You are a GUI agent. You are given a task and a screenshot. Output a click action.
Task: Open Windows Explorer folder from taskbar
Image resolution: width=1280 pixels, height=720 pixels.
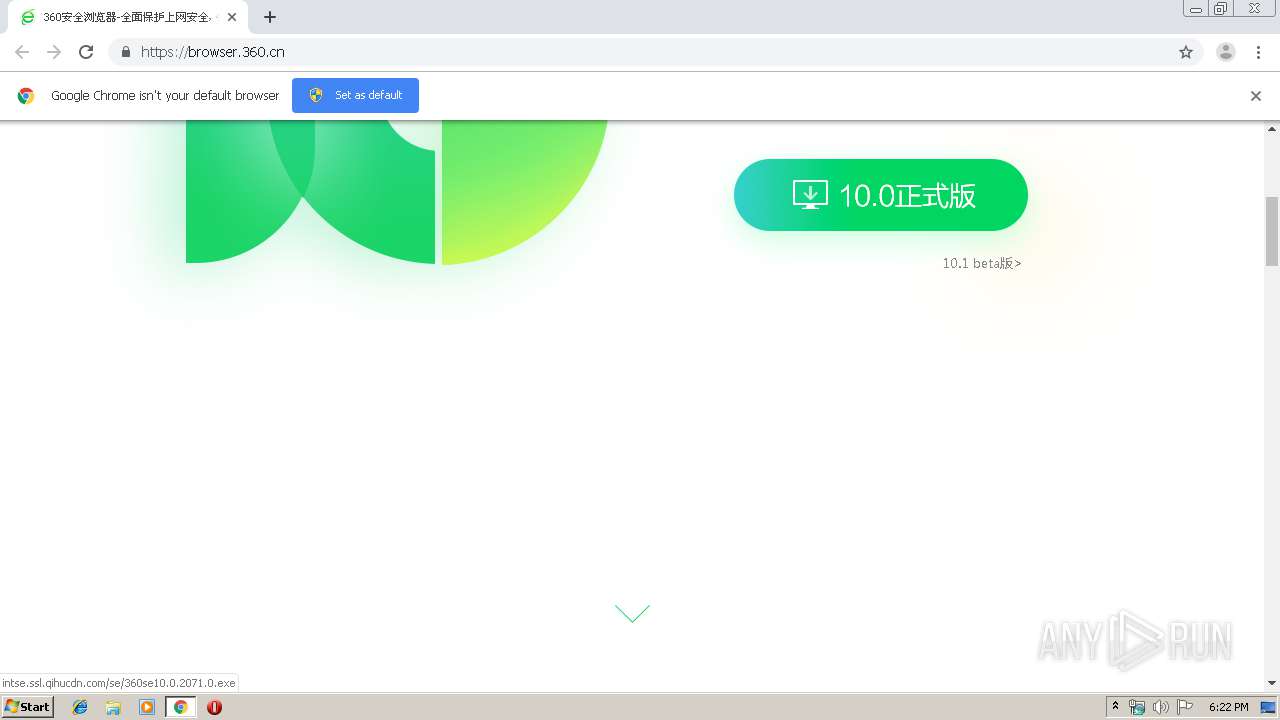[x=114, y=707]
